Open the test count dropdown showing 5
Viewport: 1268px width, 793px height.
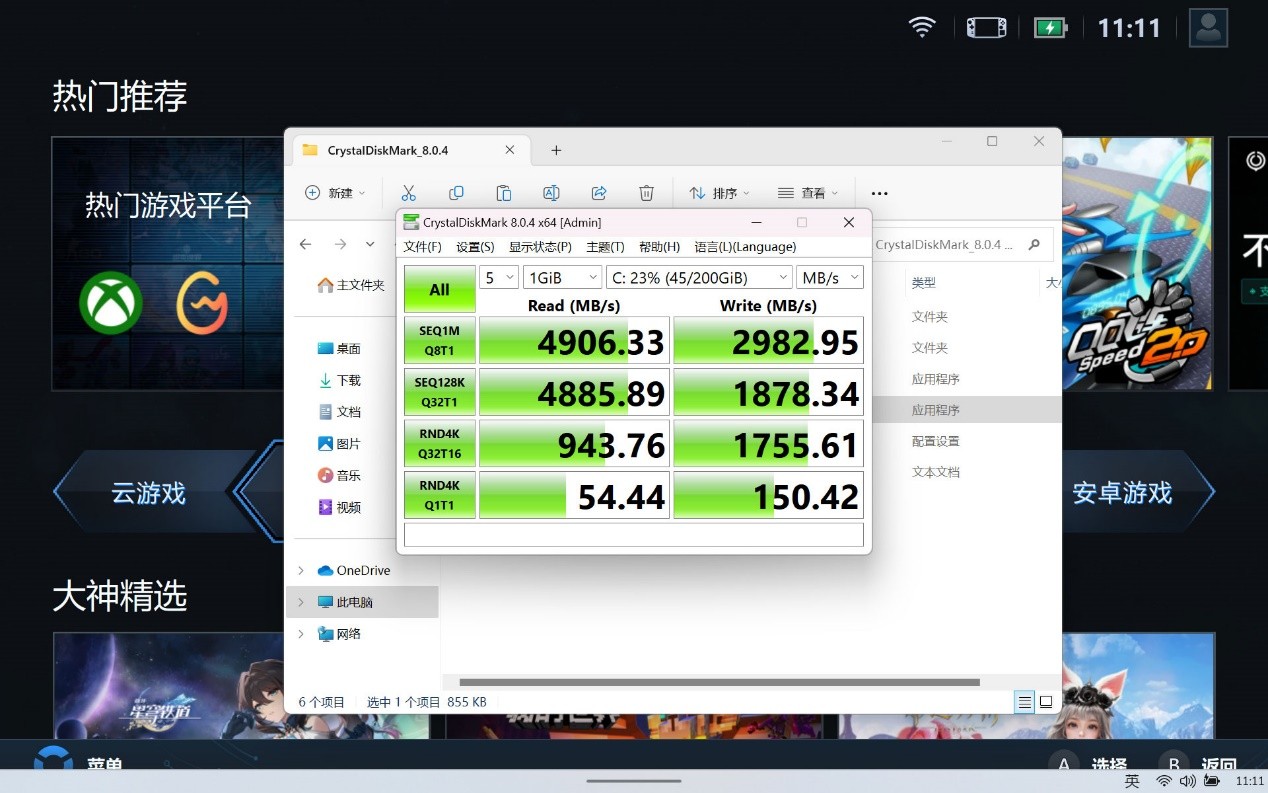click(499, 277)
